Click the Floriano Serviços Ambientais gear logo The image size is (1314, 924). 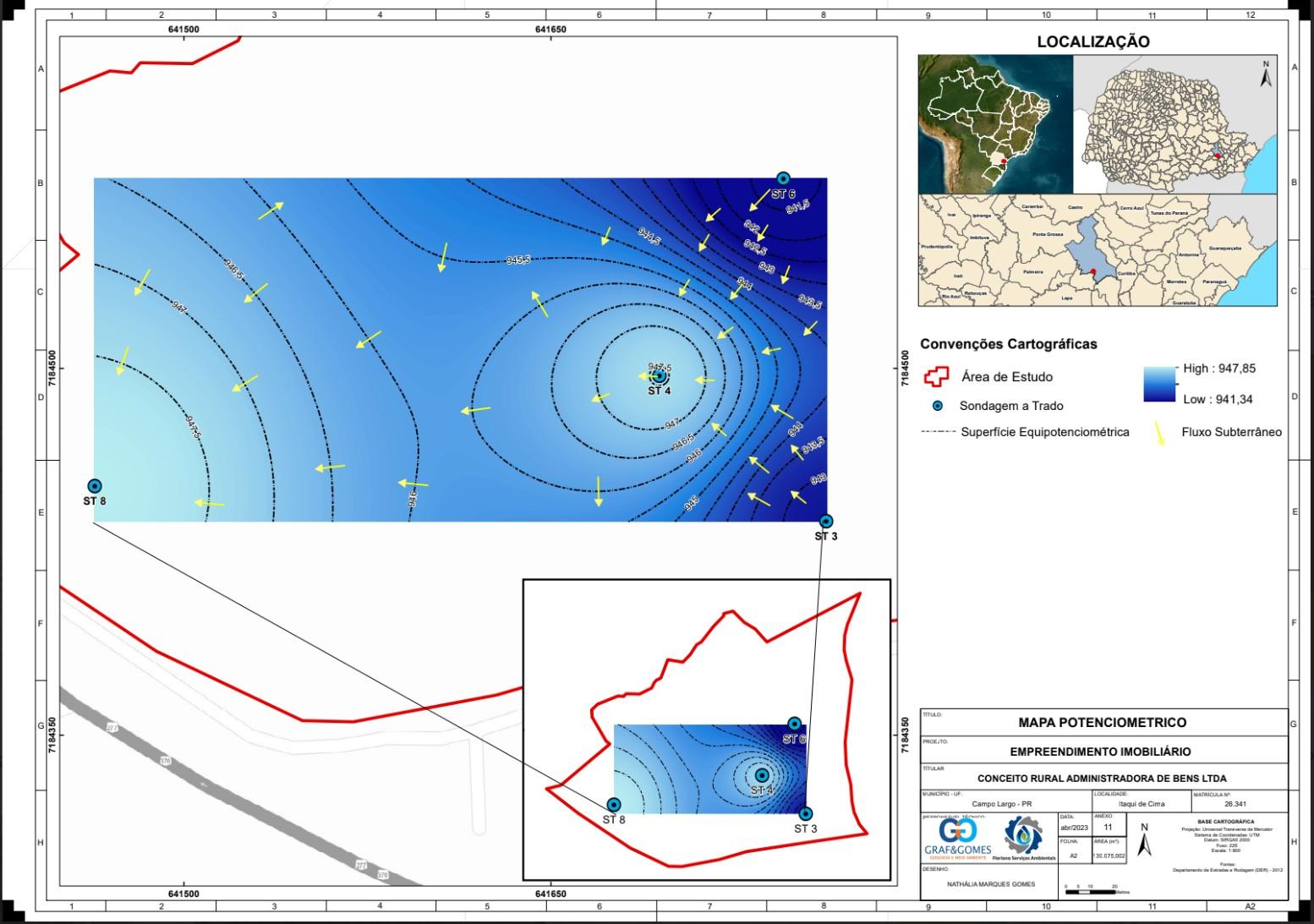pos(1023,837)
